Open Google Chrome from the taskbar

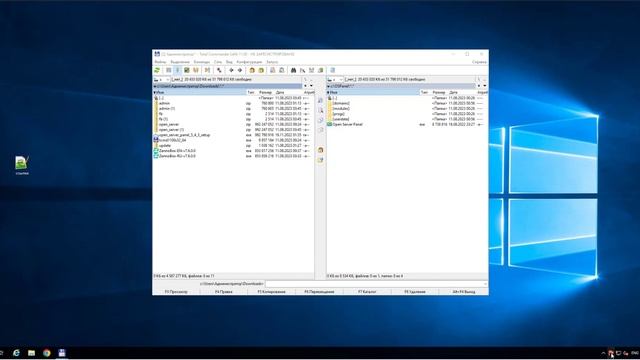[x=47, y=353]
